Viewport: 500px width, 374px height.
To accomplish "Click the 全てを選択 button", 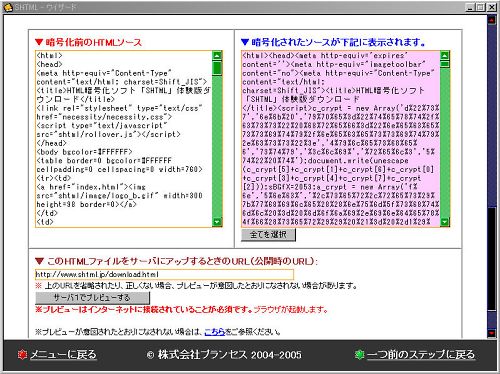I will pos(268,235).
